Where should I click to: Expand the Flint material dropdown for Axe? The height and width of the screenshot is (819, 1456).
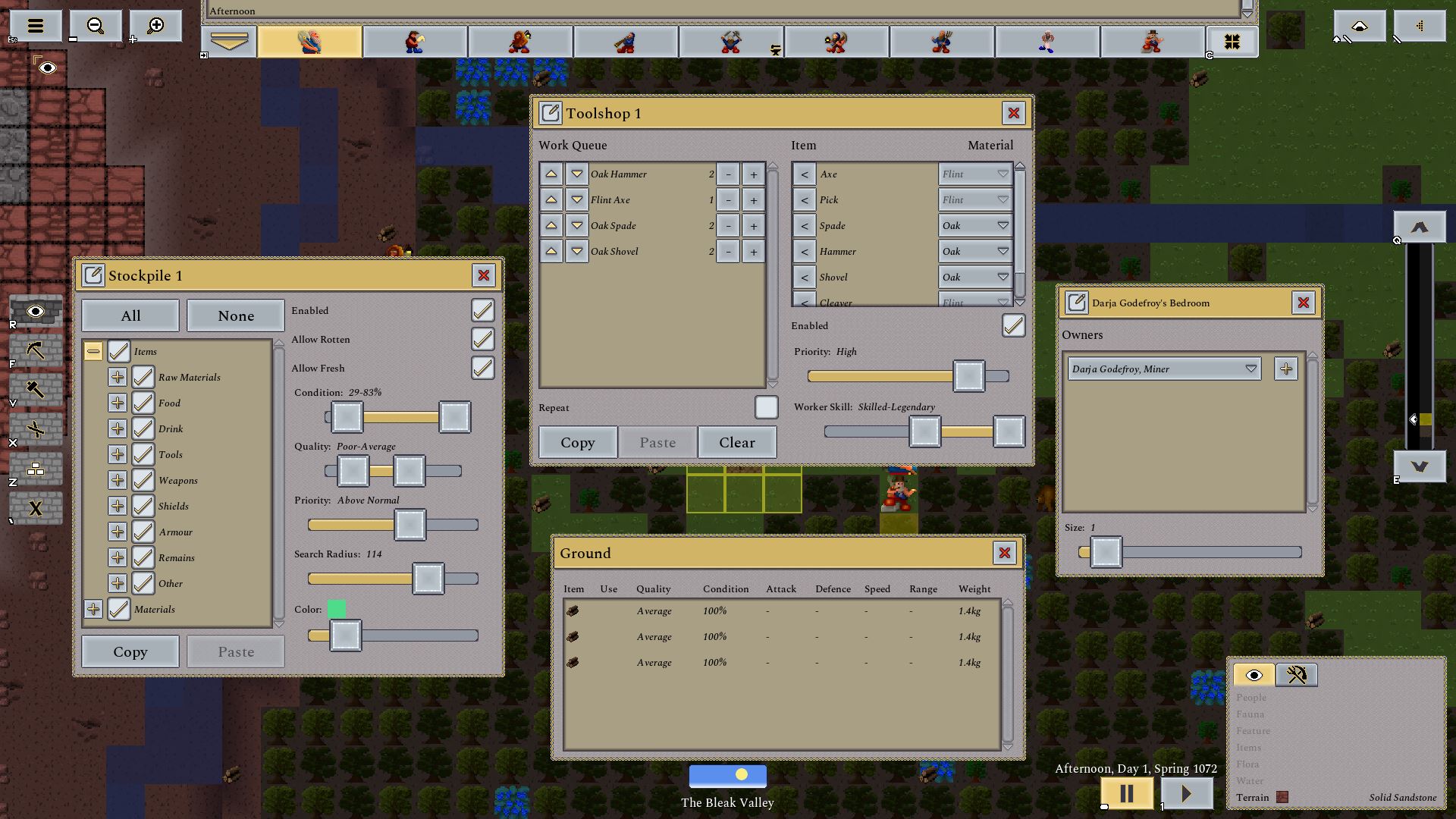tap(1002, 174)
